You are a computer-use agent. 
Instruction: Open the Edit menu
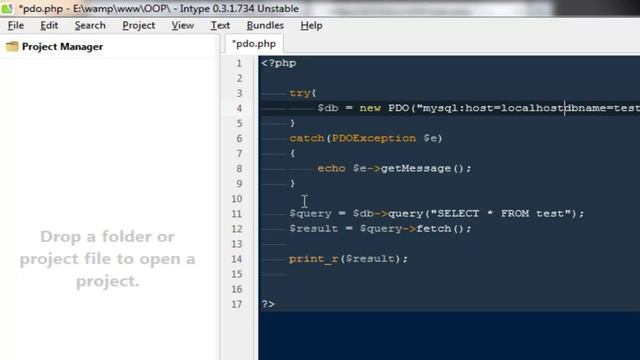(49, 26)
